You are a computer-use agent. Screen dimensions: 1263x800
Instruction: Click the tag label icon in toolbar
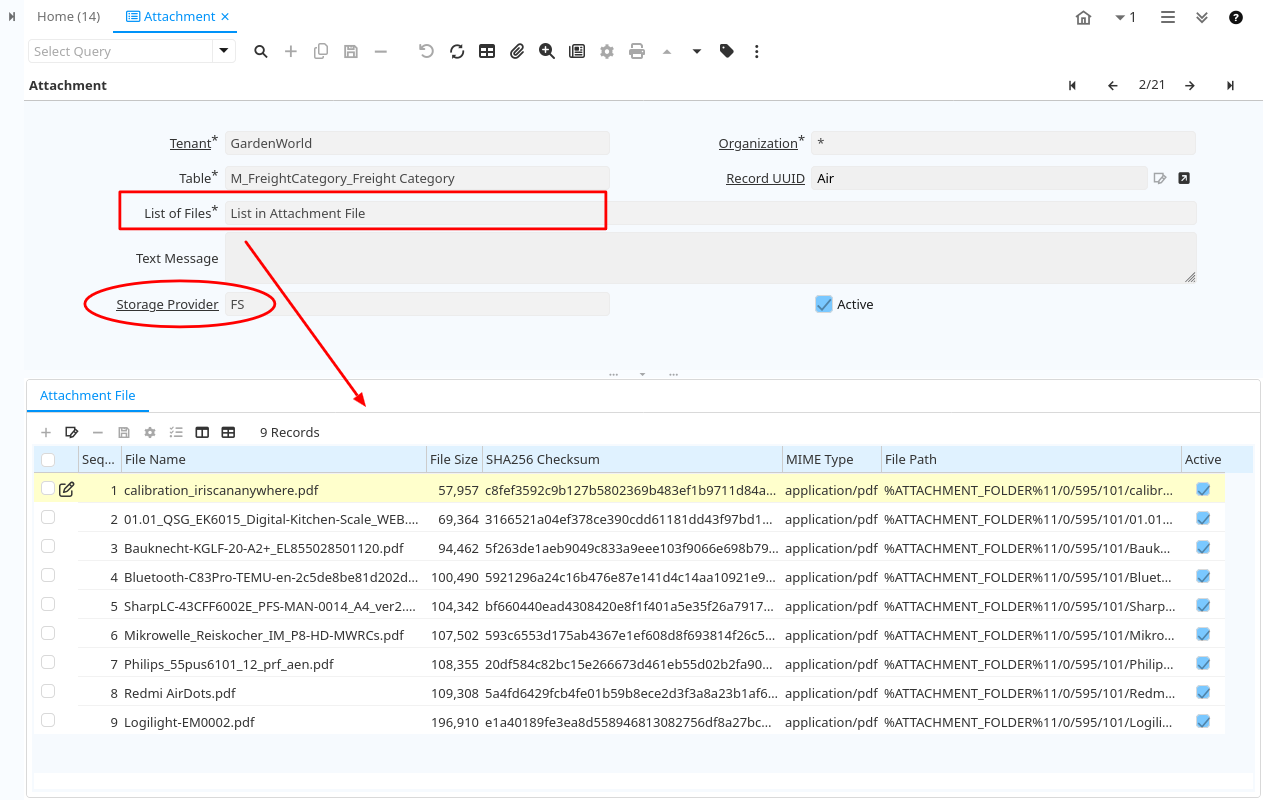pos(727,51)
